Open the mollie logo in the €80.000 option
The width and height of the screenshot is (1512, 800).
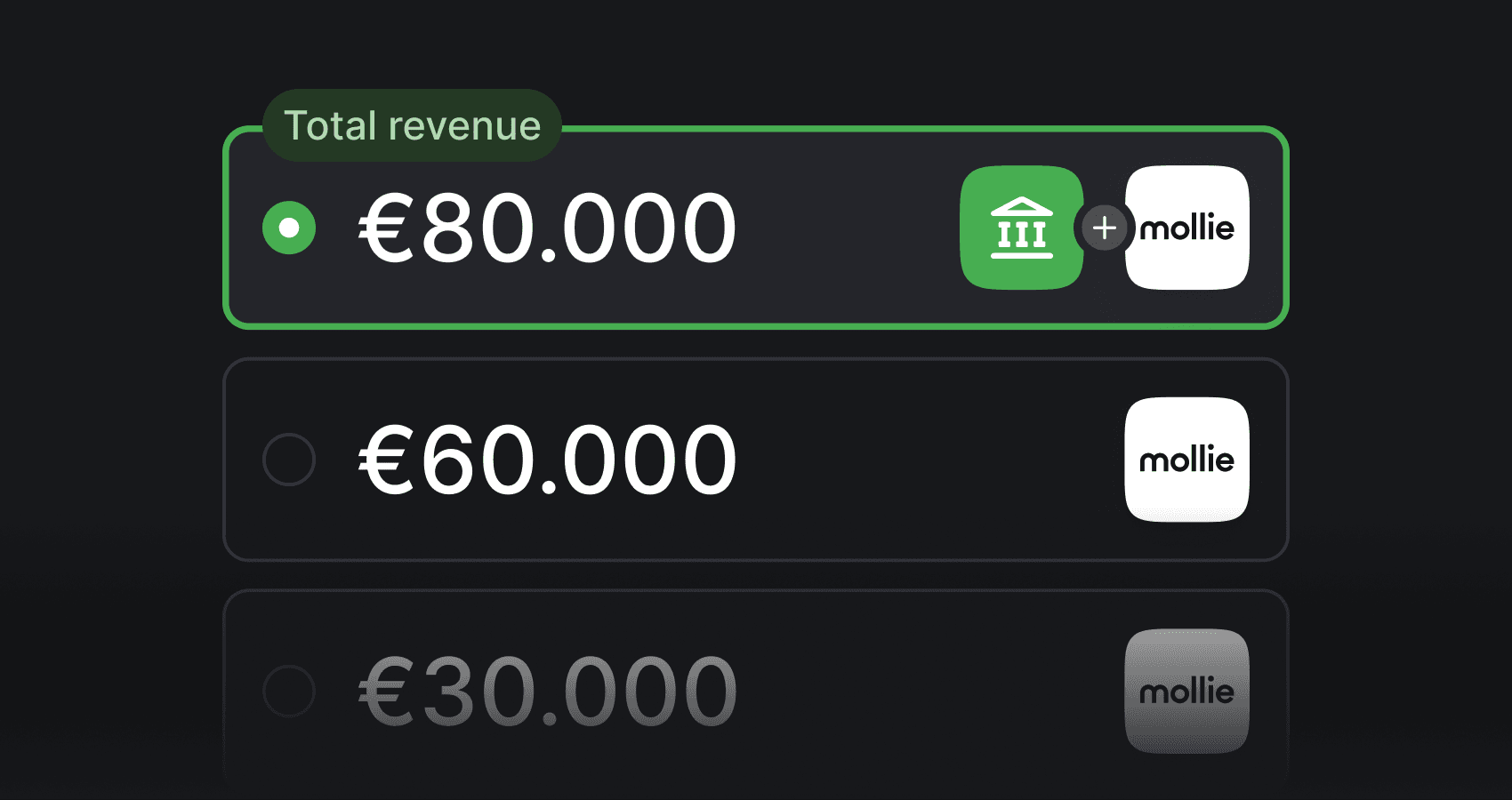1187,228
